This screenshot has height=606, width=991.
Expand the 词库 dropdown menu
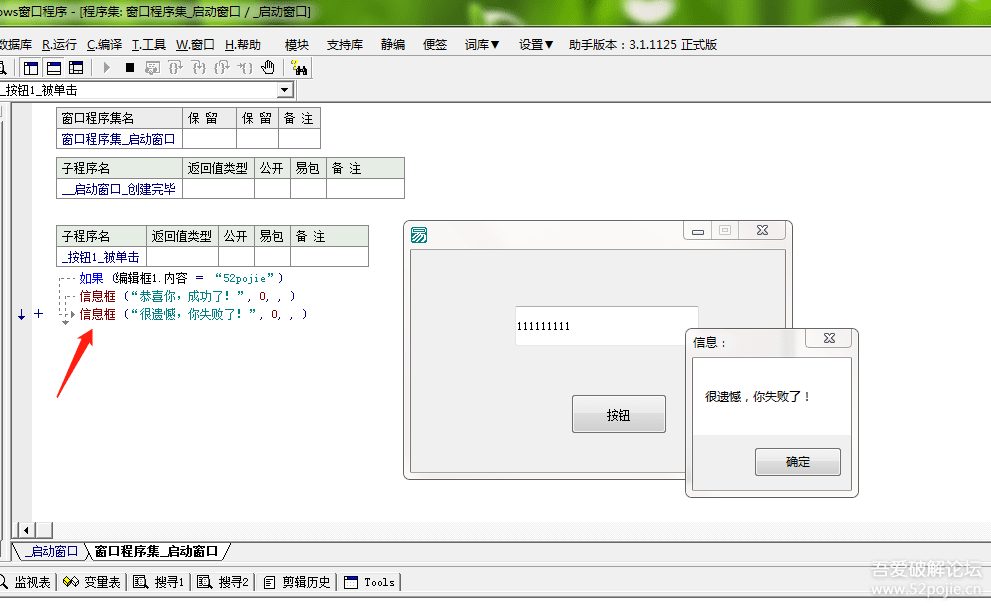(482, 45)
